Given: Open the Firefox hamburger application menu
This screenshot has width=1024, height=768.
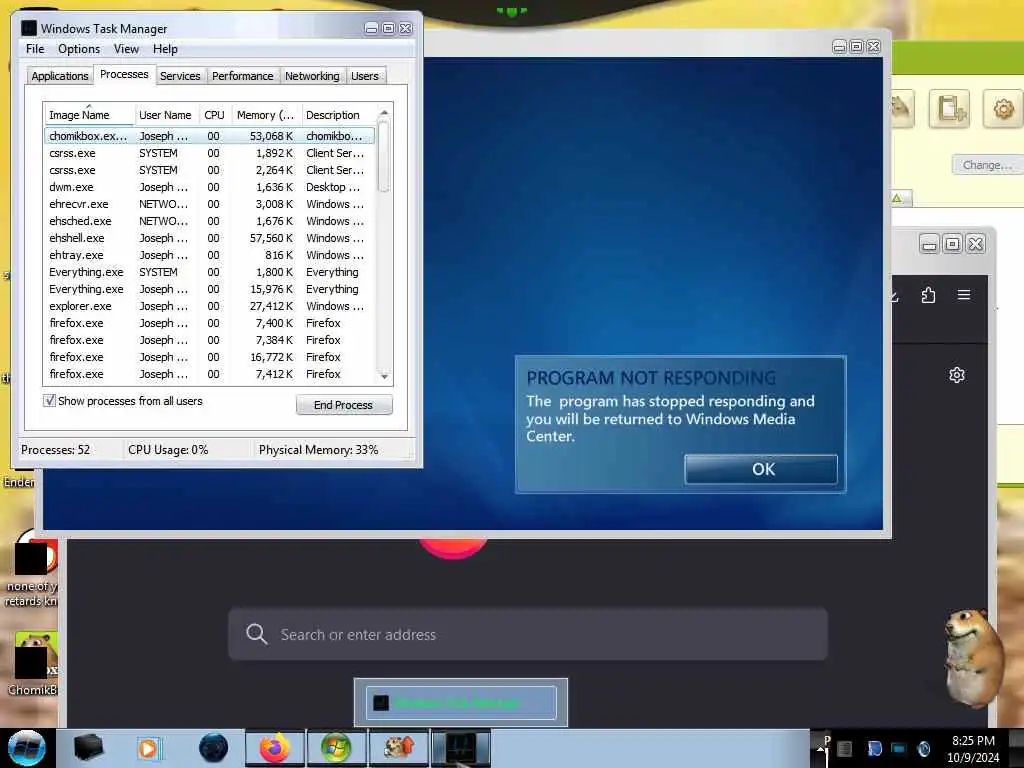Looking at the screenshot, I should click(964, 295).
